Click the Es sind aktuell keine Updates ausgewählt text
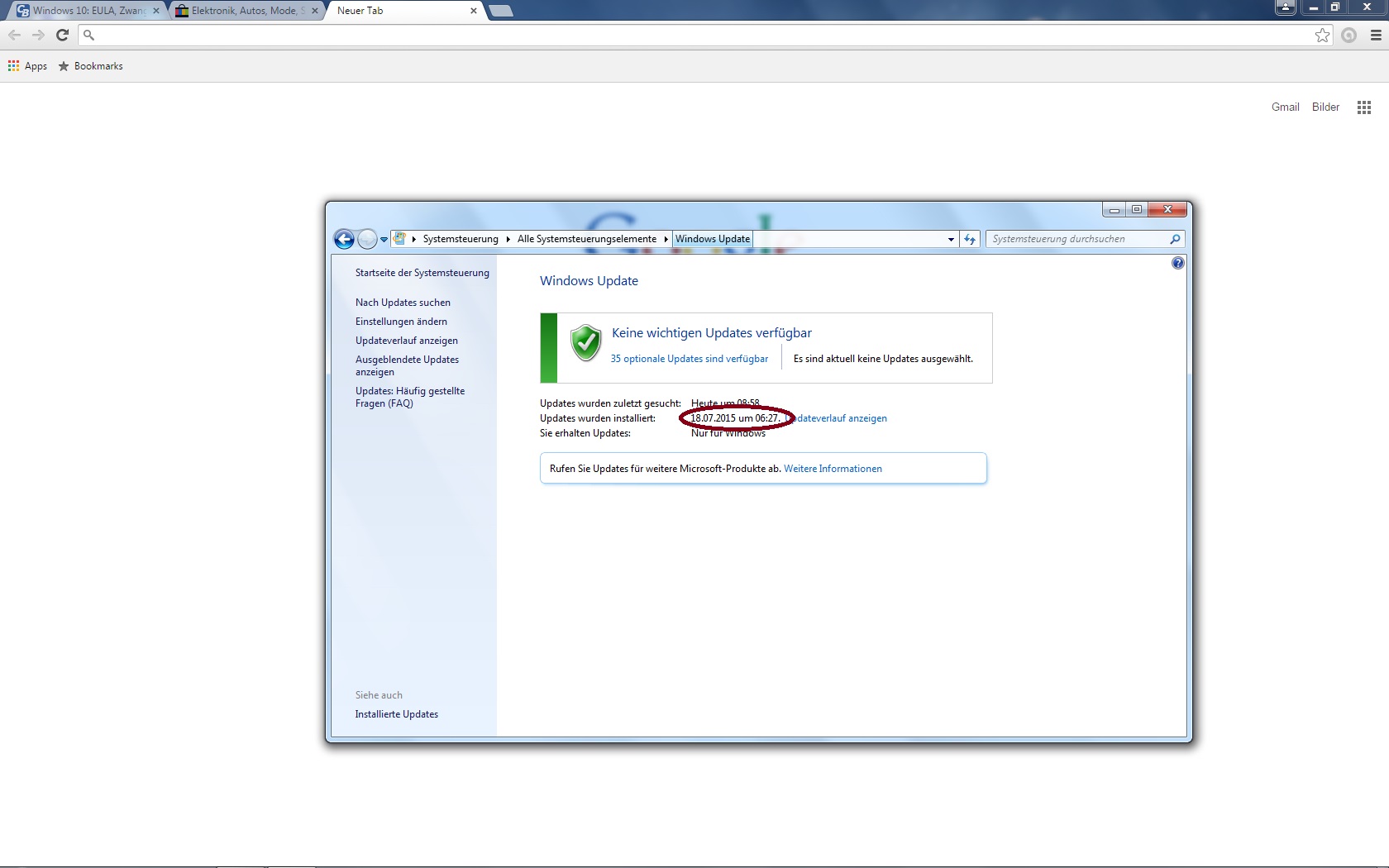This screenshot has height=868, width=1389. [883, 359]
